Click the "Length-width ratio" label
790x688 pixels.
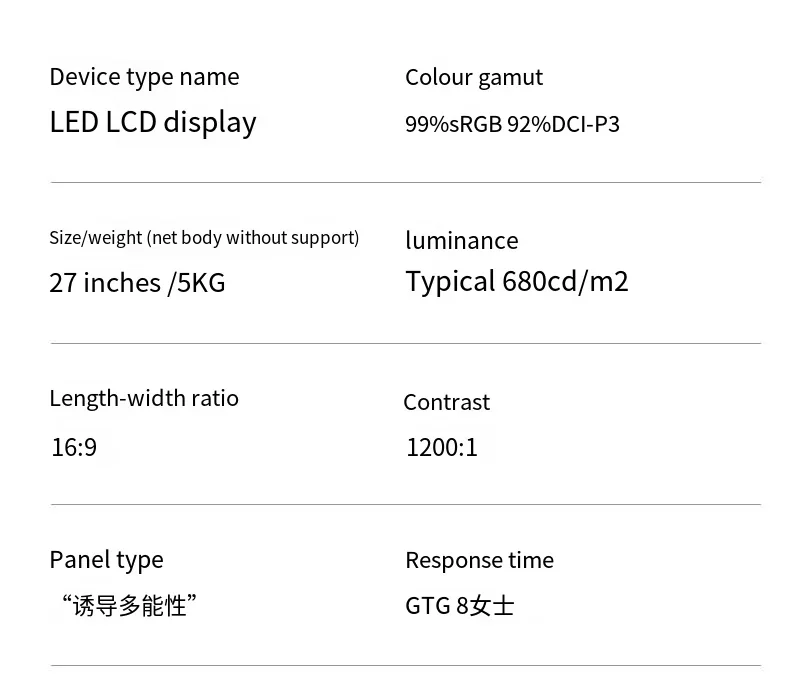[144, 398]
